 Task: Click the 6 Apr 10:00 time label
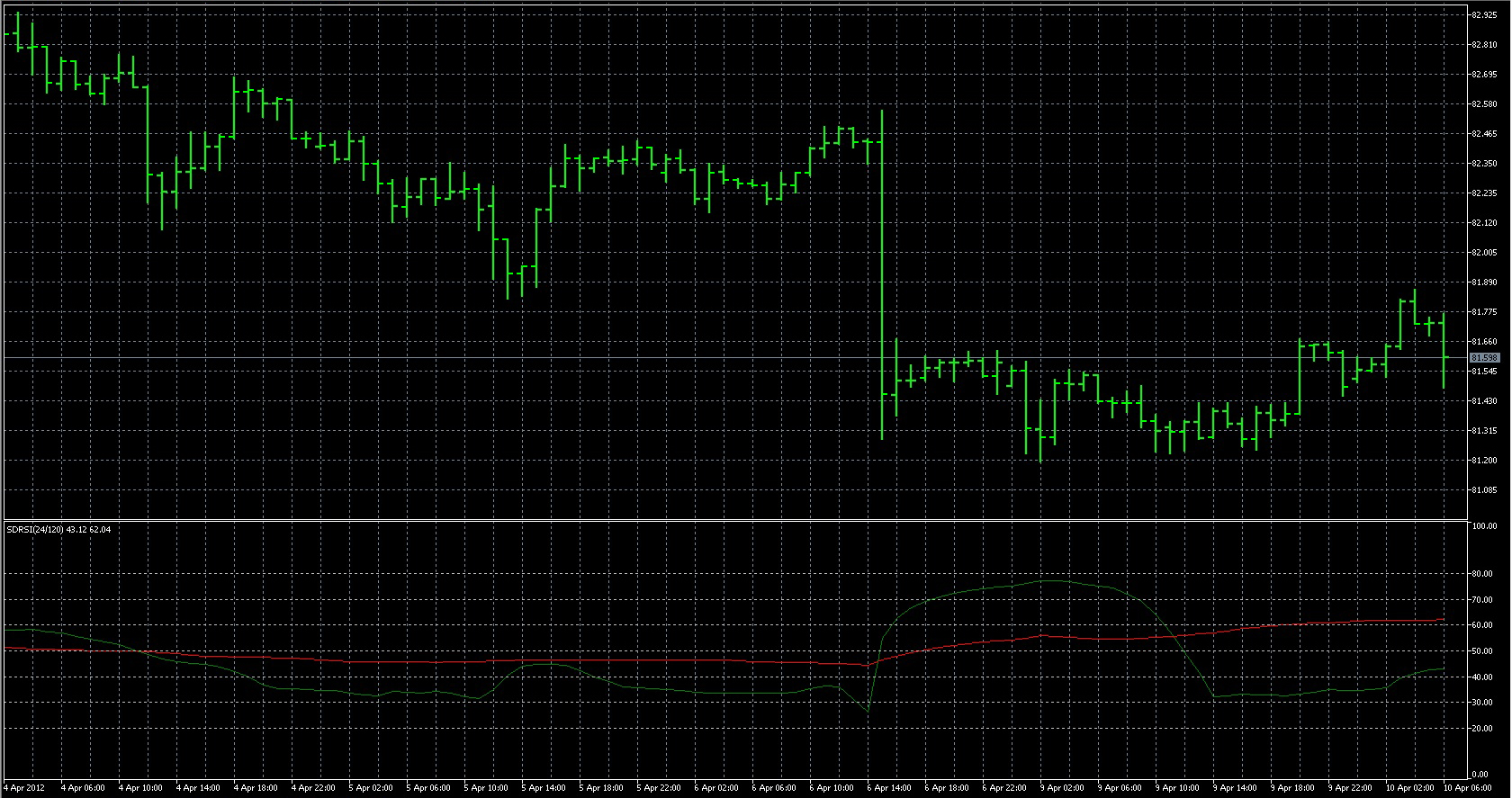click(x=832, y=788)
